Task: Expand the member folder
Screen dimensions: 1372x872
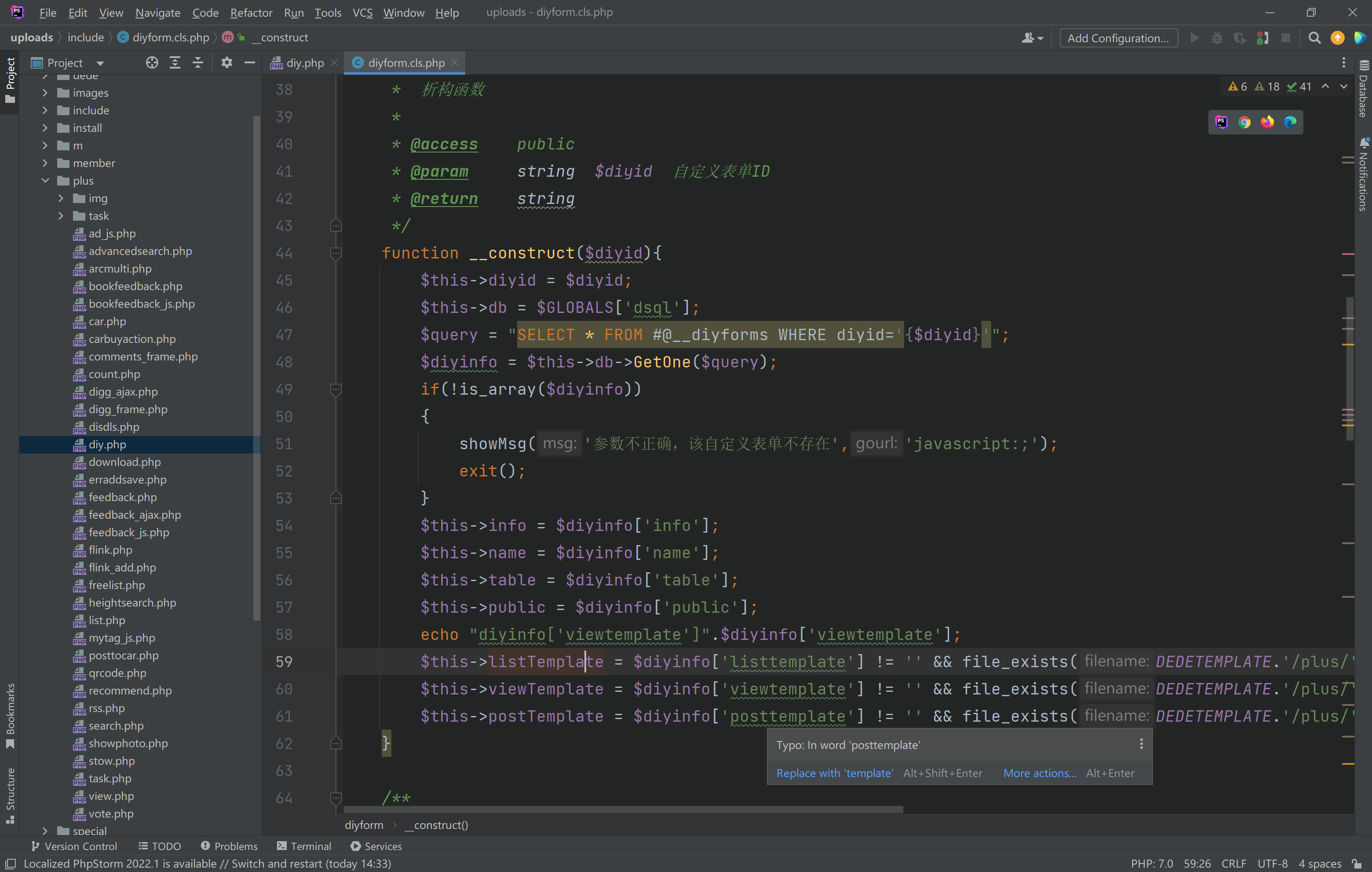Action: (46, 163)
